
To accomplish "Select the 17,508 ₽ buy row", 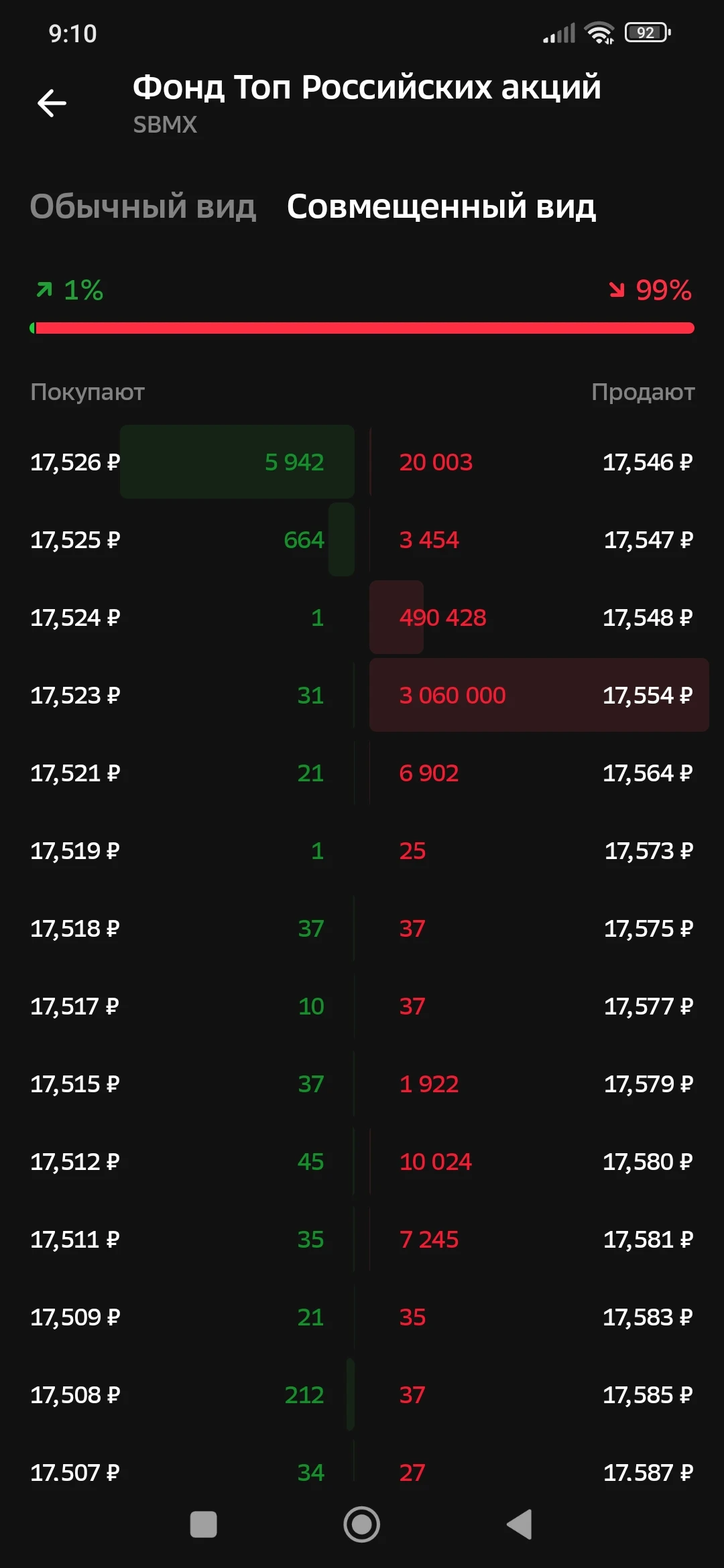I will pos(192,1394).
